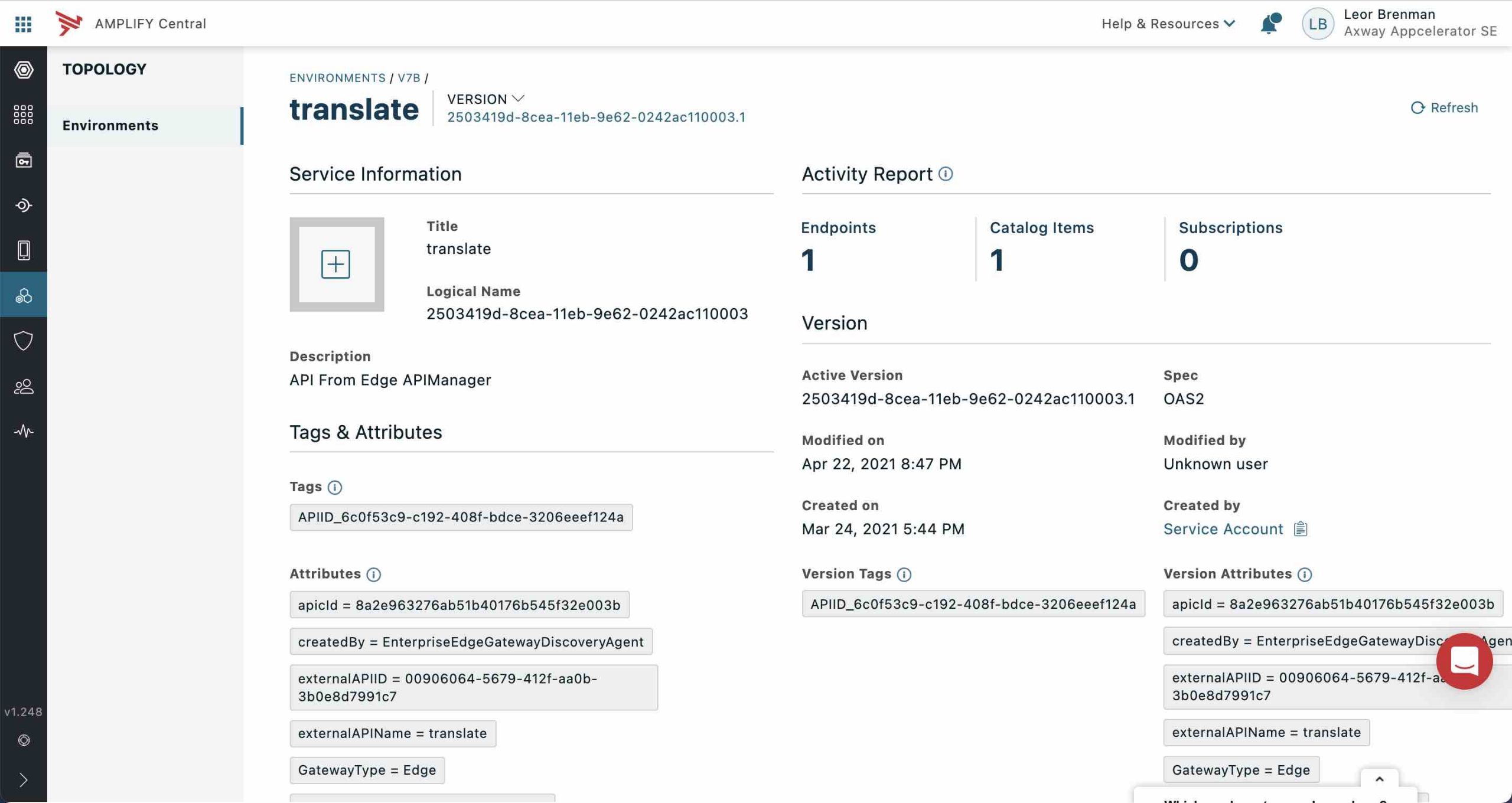The height and width of the screenshot is (803, 1512).
Task: Click the plus icon on service image placeholder
Action: [335, 264]
